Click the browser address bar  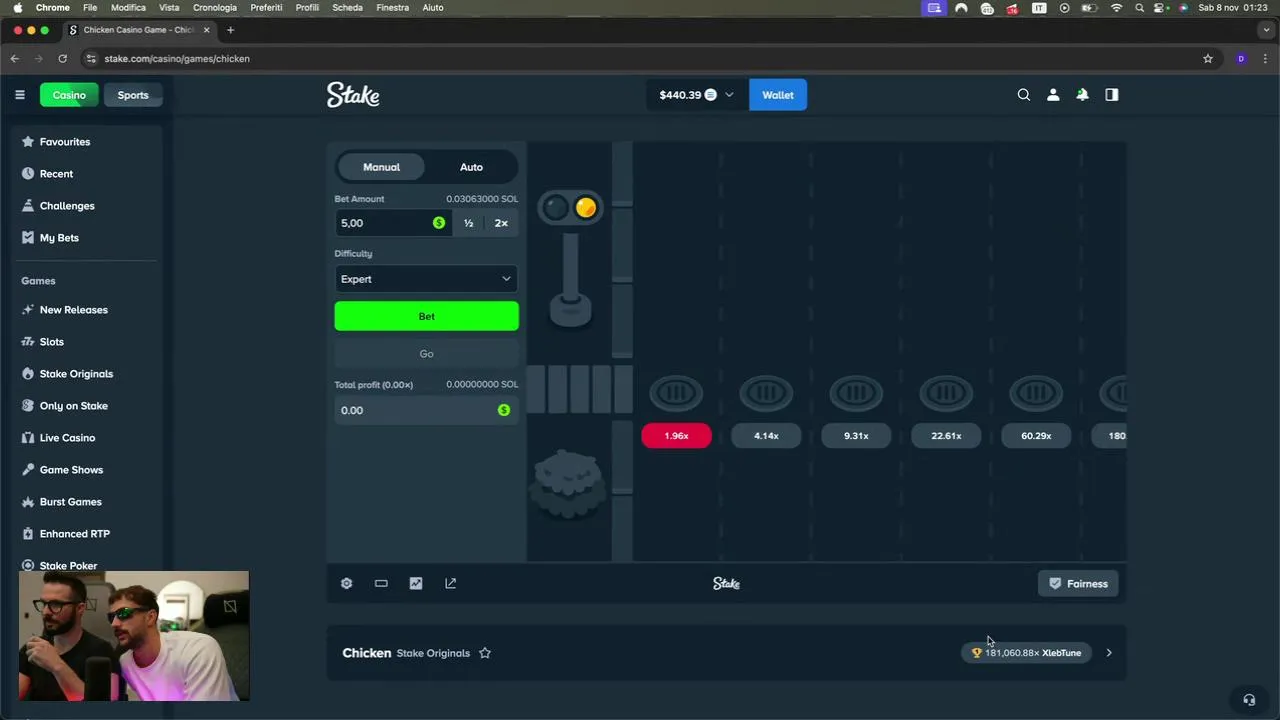[x=638, y=59]
